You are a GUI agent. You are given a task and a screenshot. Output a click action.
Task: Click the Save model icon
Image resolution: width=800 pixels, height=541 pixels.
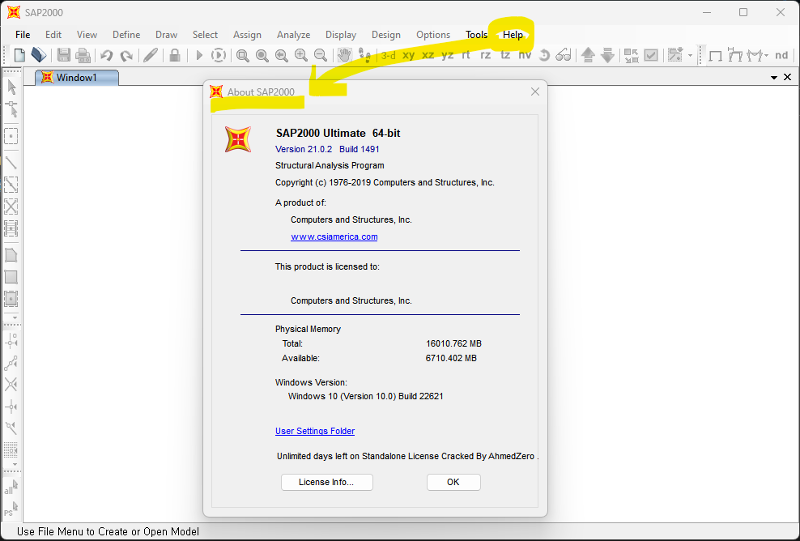[64, 55]
